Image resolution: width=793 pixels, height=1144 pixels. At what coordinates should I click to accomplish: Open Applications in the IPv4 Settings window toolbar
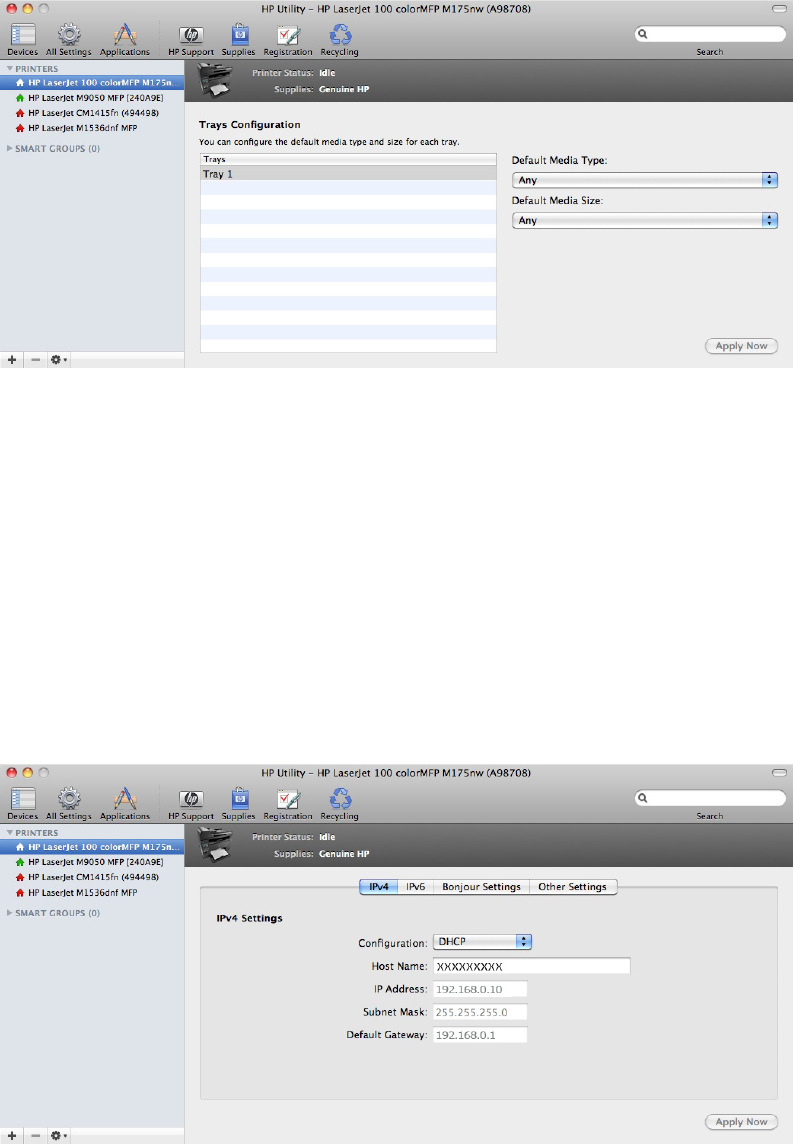click(x=125, y=803)
